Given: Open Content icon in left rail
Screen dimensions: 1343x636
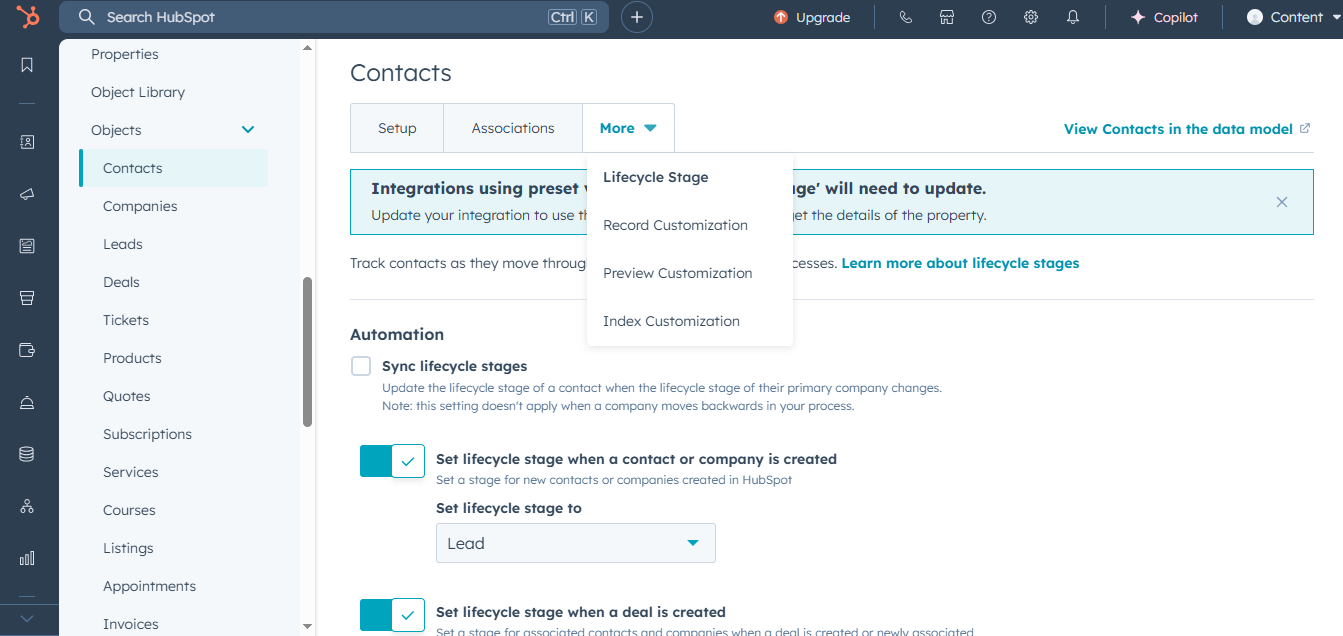Looking at the screenshot, I should click(x=27, y=246).
